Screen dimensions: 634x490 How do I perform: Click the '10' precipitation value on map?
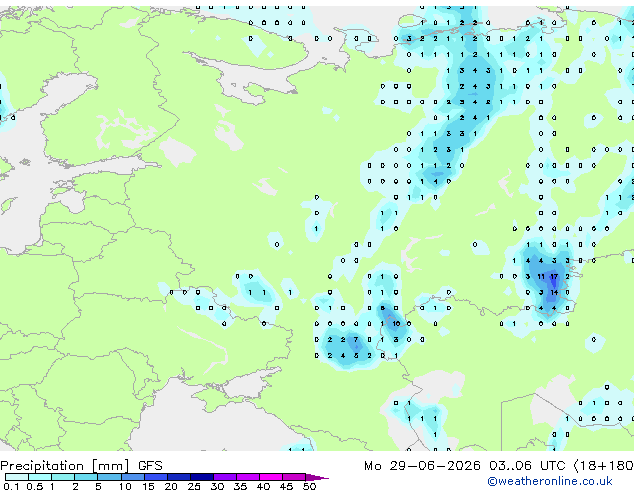(396, 324)
